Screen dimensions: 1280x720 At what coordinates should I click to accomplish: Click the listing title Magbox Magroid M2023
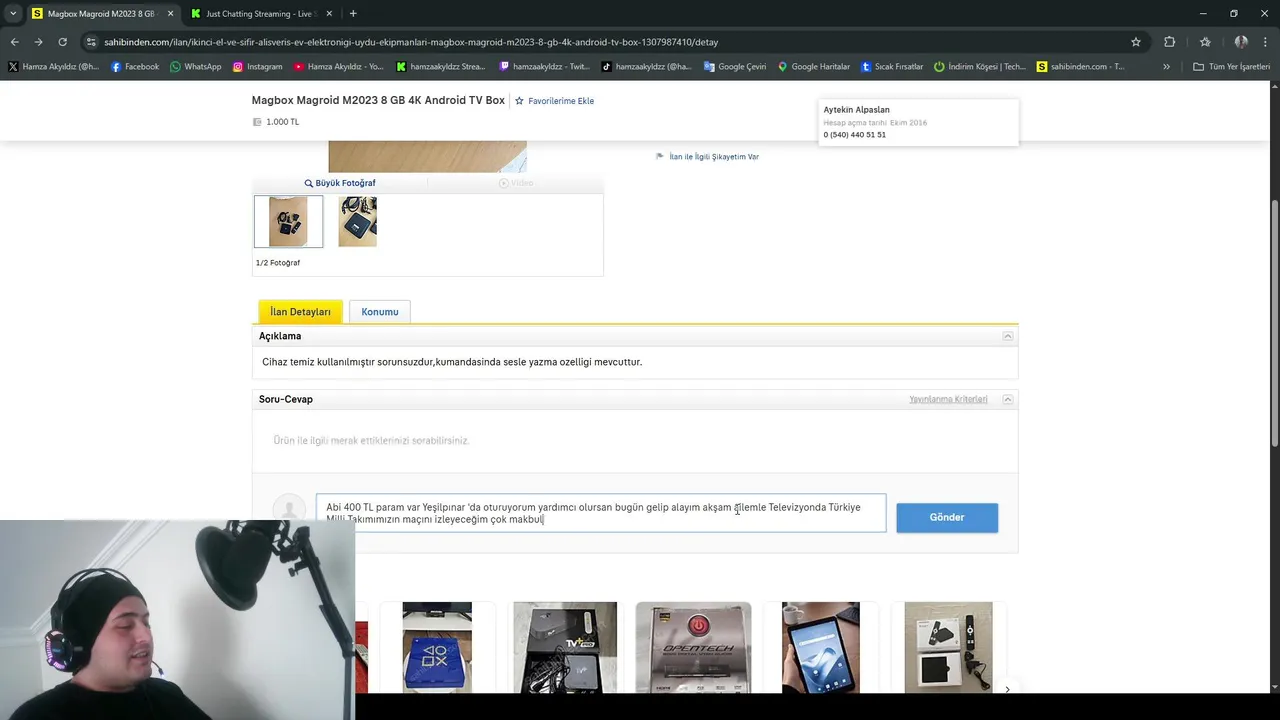coord(378,101)
